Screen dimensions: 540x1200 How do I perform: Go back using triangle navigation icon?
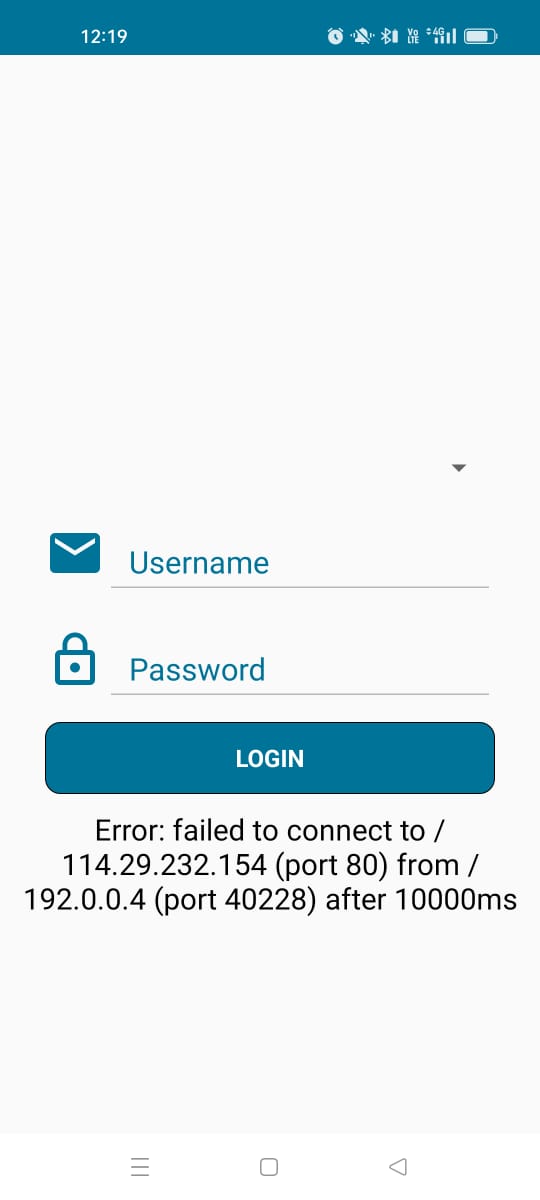(398, 1166)
